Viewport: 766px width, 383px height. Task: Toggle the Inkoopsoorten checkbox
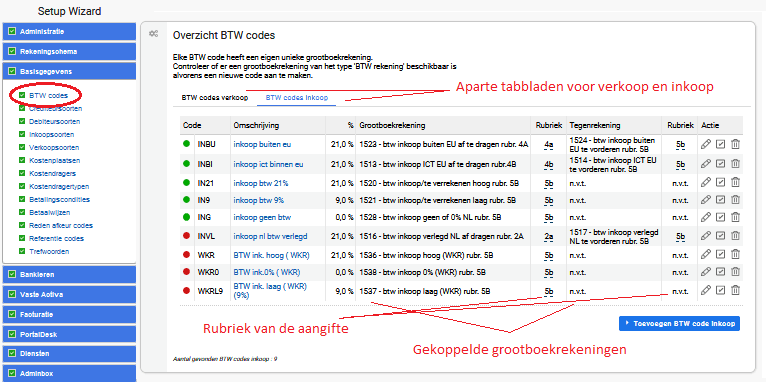[21, 134]
